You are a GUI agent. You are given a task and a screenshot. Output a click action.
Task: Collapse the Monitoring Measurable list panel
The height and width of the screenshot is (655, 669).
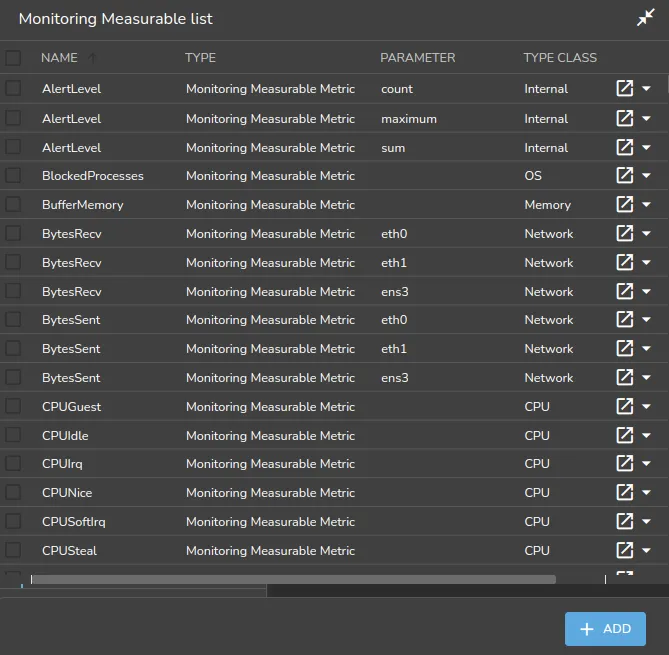click(646, 17)
